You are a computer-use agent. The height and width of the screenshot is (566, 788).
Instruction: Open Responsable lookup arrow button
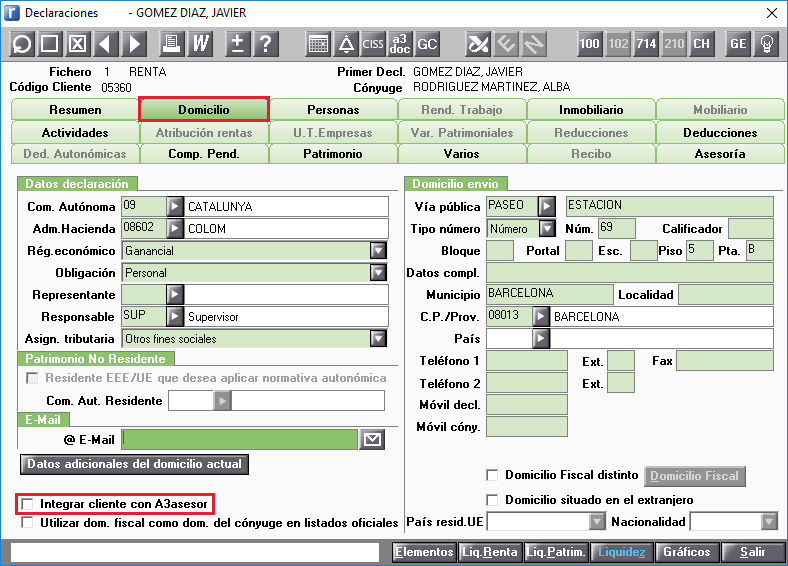tap(175, 317)
